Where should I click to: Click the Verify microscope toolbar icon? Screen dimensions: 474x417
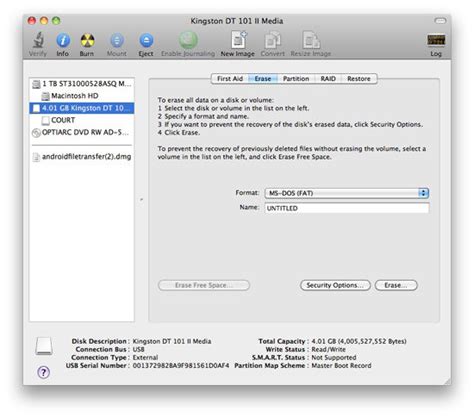(38, 40)
